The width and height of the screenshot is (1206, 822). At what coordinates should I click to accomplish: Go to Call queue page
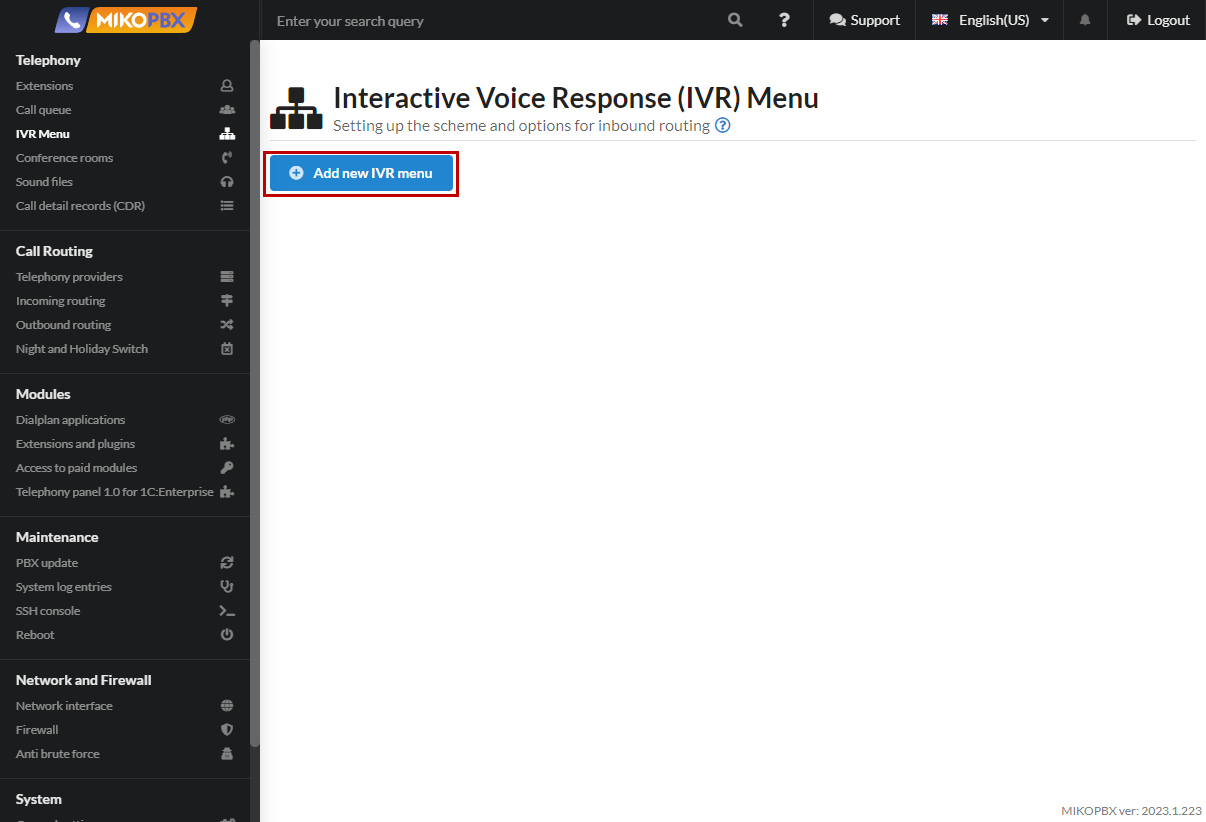(44, 110)
